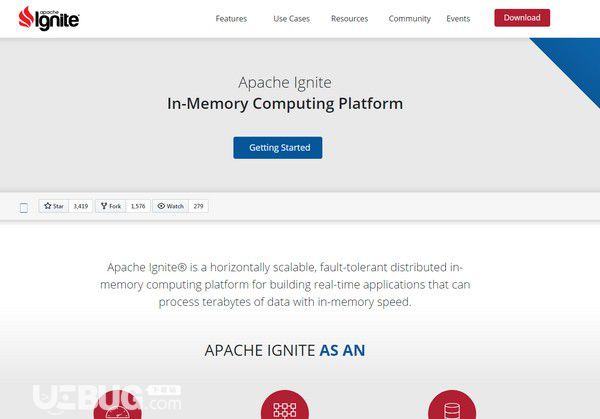Watch the repository on GitHub
This screenshot has width=600, height=419.
coord(171,206)
